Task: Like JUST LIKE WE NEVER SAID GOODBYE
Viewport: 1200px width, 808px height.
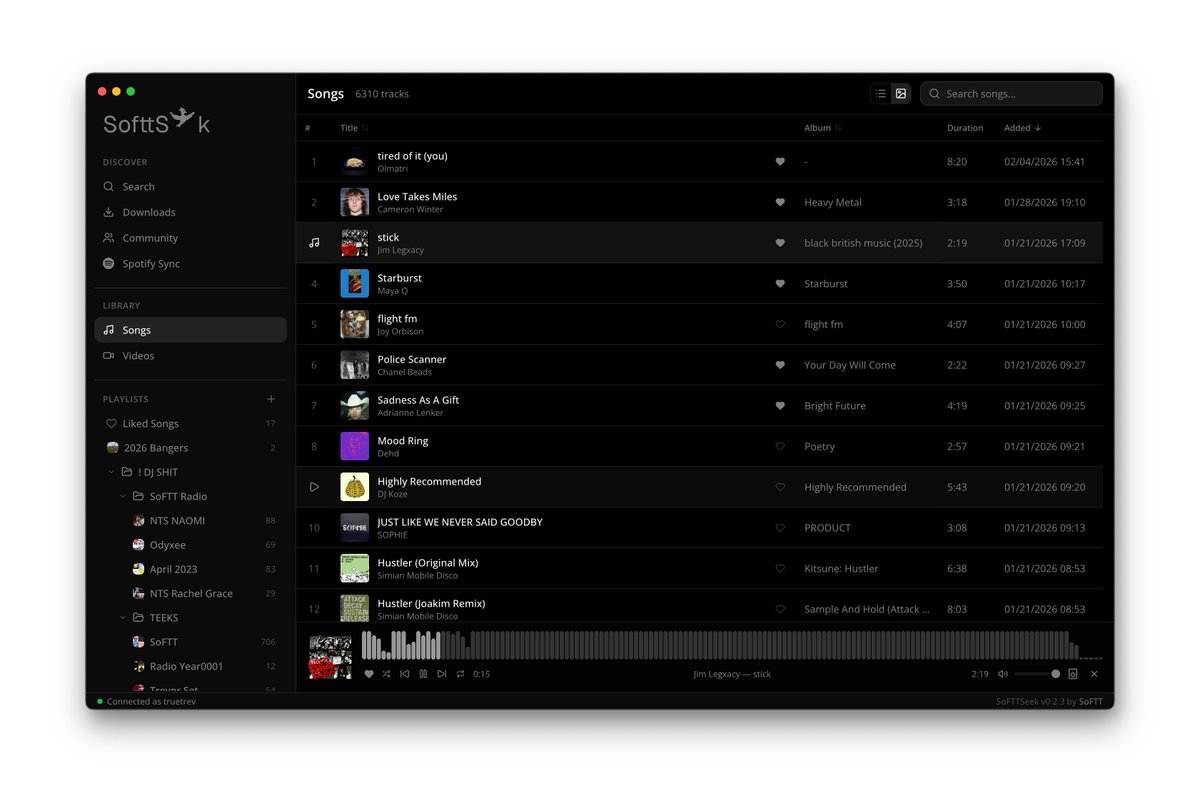Action: [x=780, y=528]
